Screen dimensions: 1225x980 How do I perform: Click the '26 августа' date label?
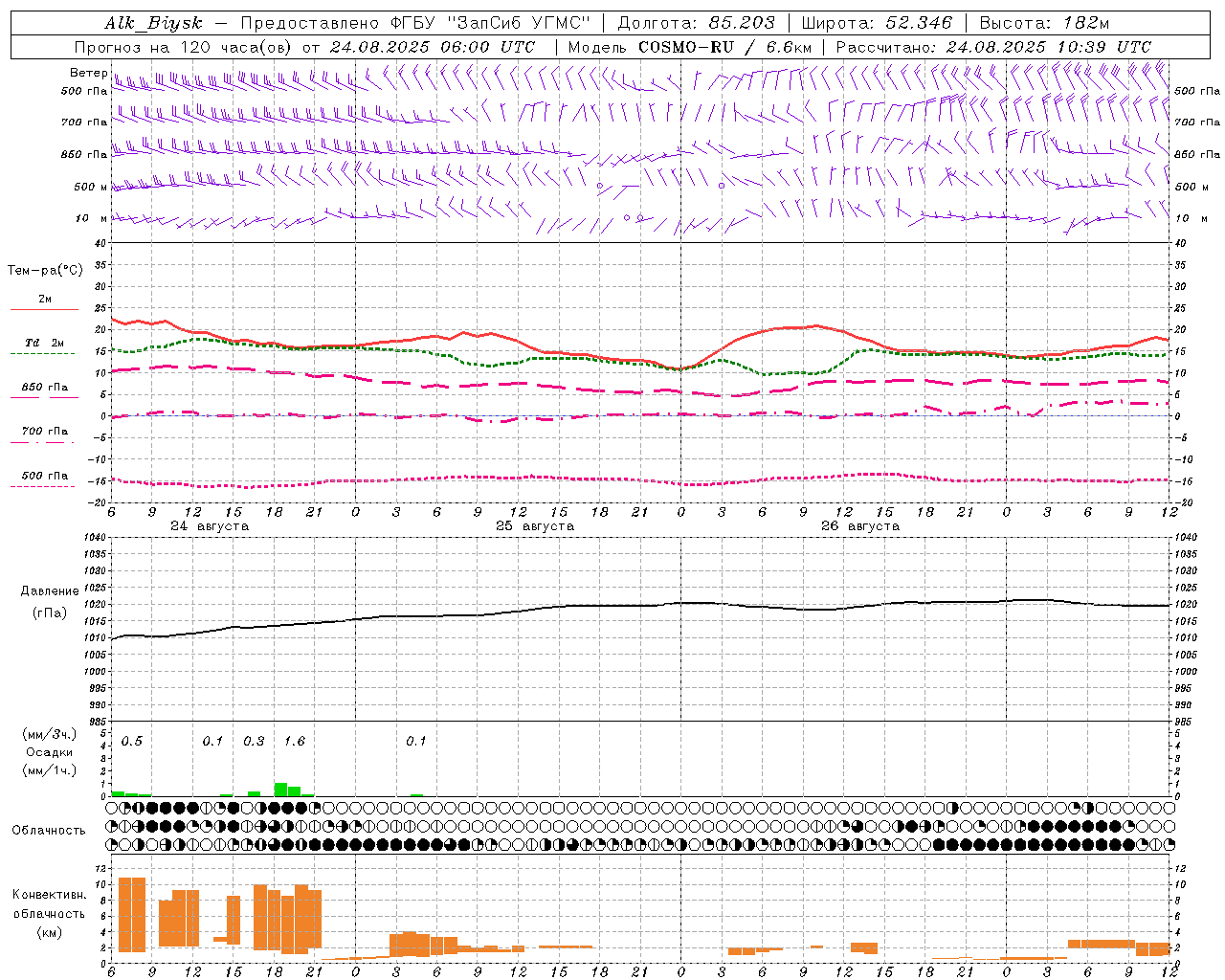coord(860,526)
